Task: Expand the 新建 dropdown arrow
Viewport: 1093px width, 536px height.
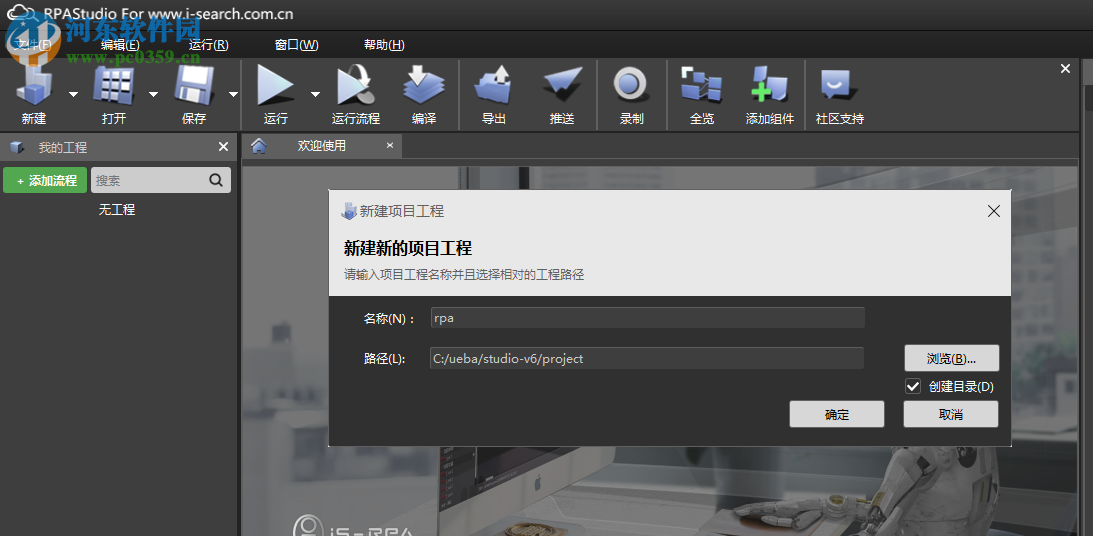Action: pos(73,94)
